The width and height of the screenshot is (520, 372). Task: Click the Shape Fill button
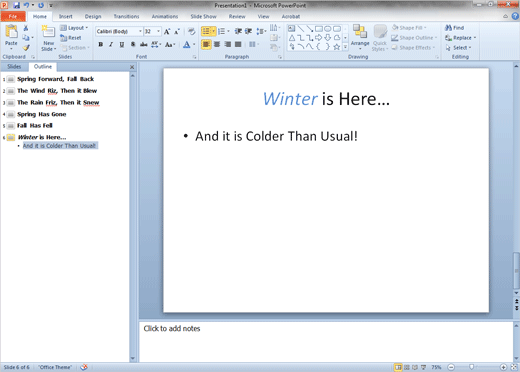409,28
